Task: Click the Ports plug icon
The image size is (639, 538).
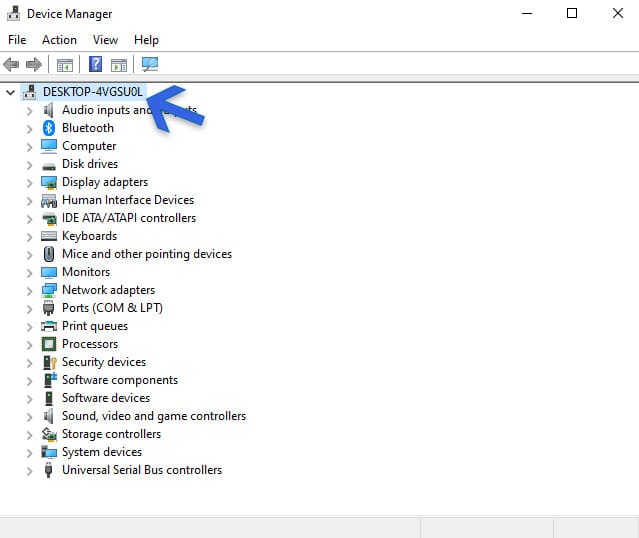Action: (48, 308)
